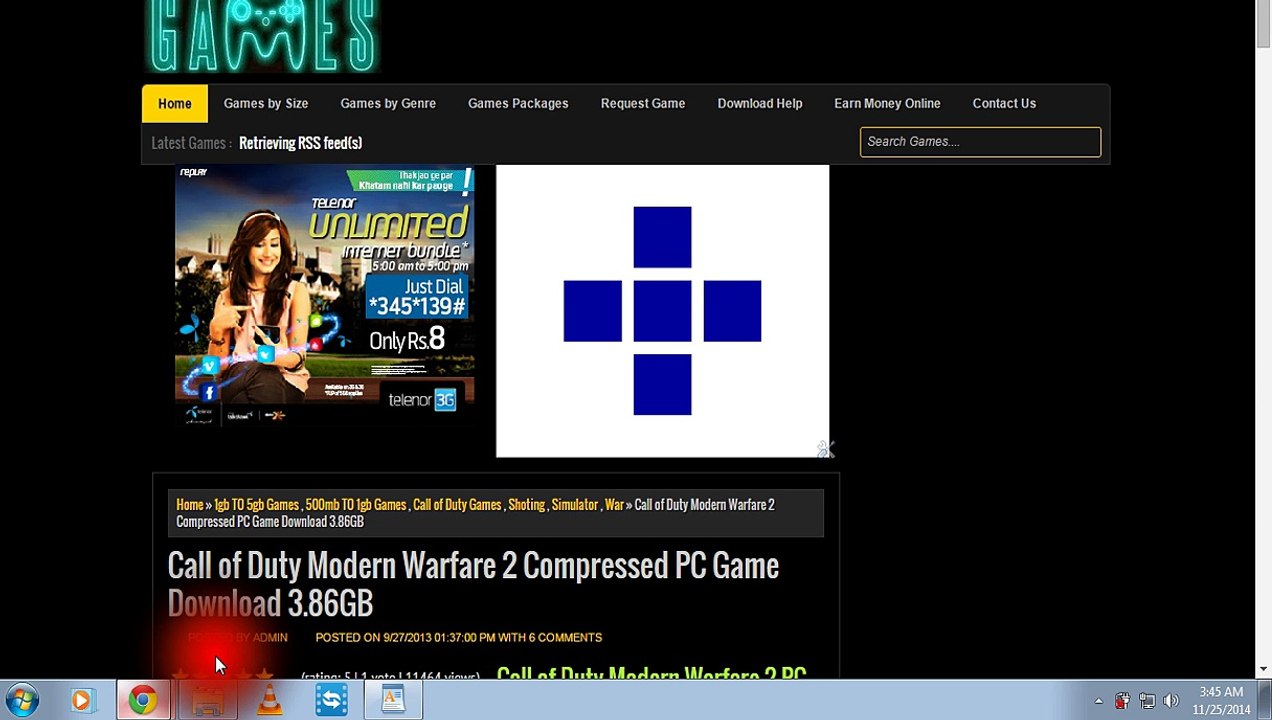
Task: Click the Call of Duty post title
Action: tap(473, 585)
